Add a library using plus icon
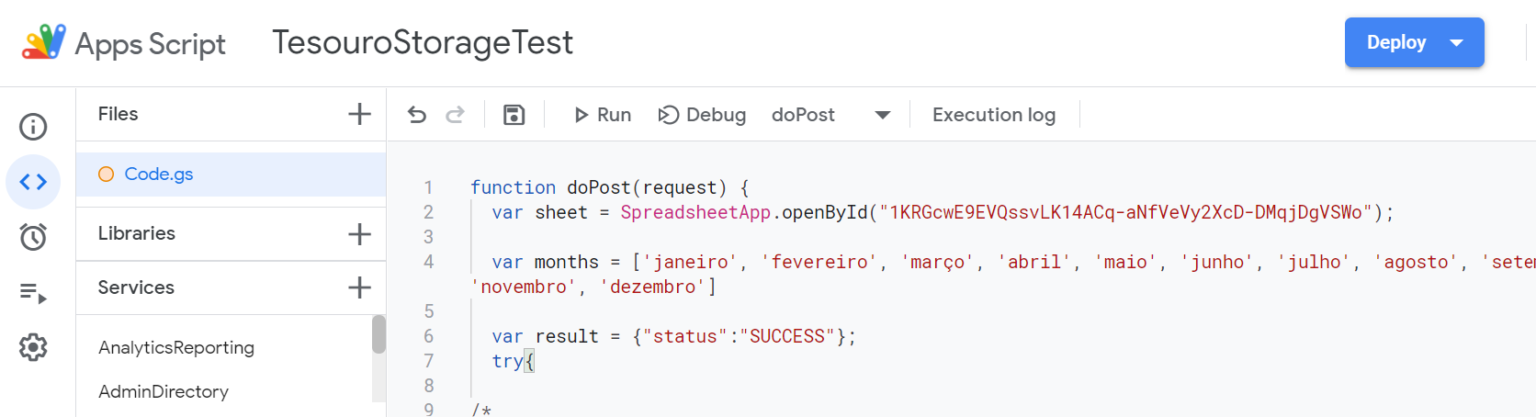The width and height of the screenshot is (1536, 417). pyautogui.click(x=359, y=234)
